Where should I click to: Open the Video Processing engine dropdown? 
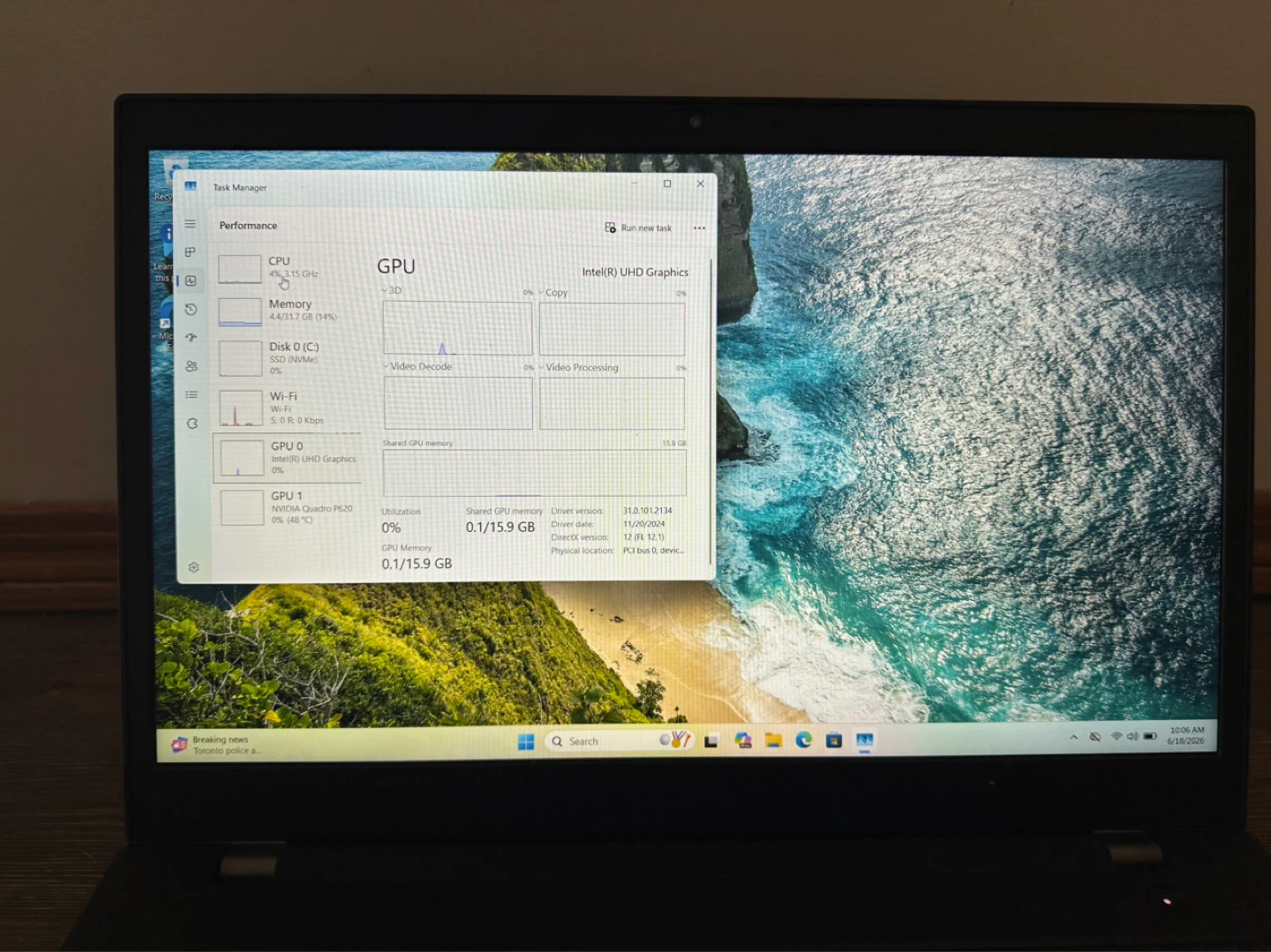tap(578, 367)
